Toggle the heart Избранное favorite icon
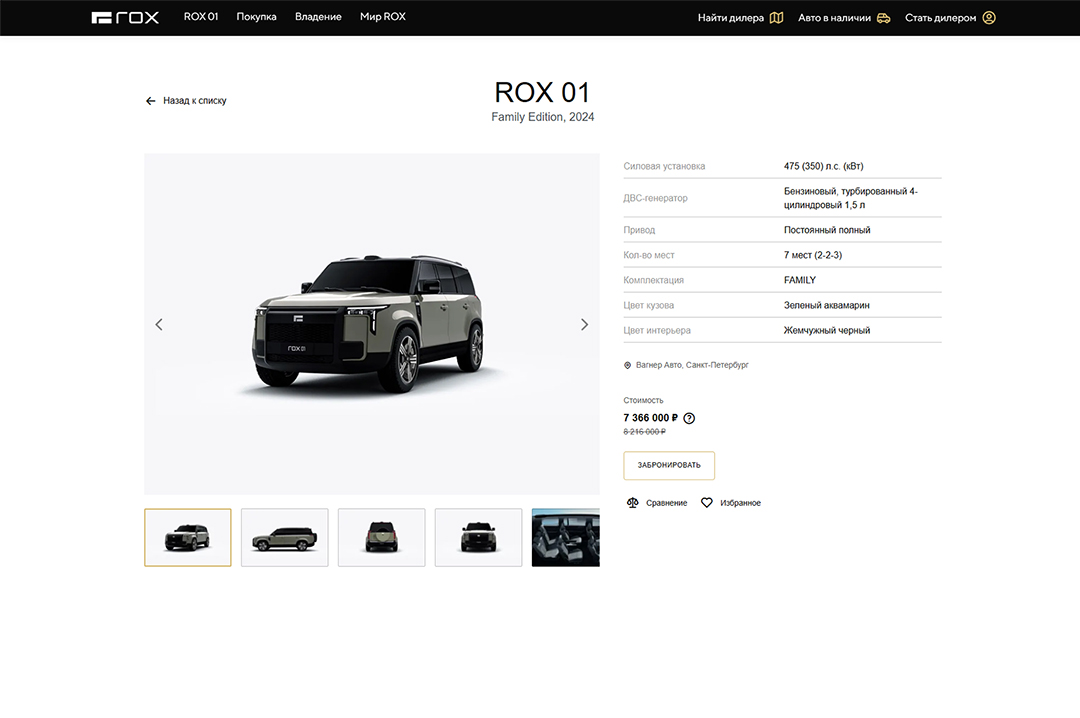This screenshot has height=718, width=1080. pos(707,503)
